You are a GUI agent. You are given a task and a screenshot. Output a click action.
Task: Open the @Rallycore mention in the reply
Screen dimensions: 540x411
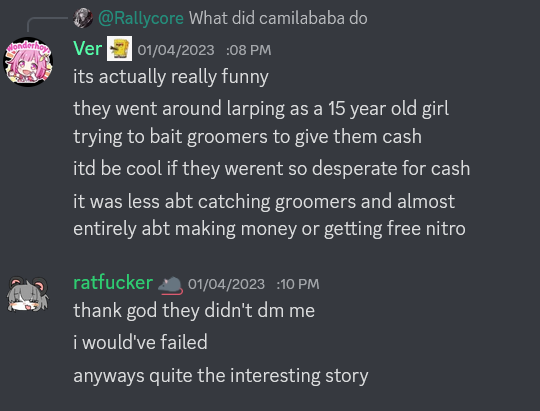tap(141, 18)
